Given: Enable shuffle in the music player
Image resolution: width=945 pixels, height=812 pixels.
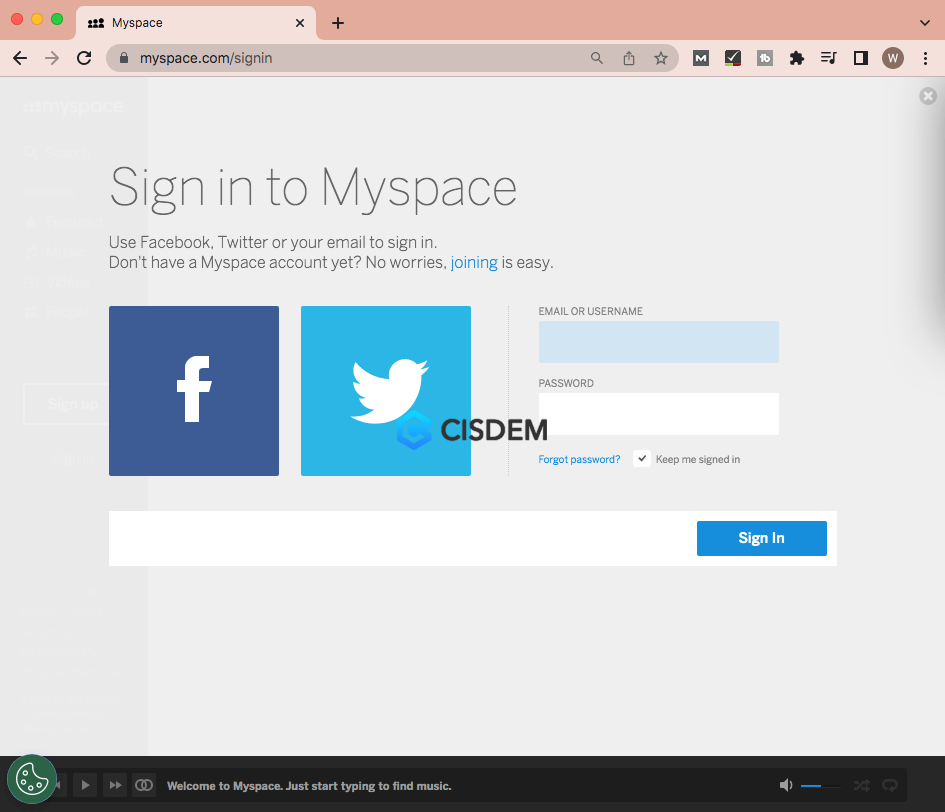Looking at the screenshot, I should (861, 785).
